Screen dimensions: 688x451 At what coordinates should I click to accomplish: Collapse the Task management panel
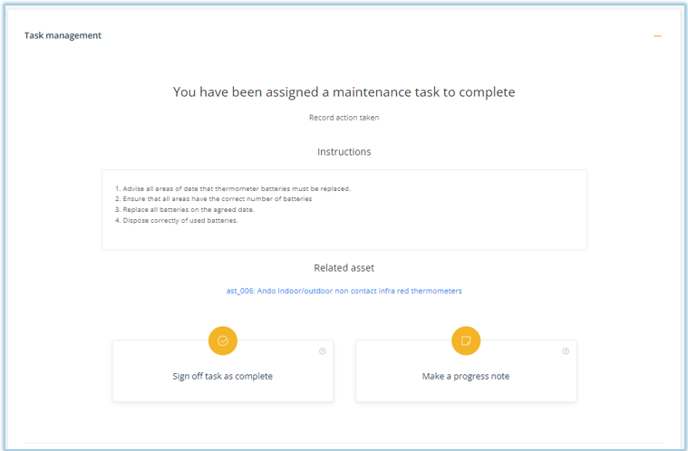click(x=657, y=36)
